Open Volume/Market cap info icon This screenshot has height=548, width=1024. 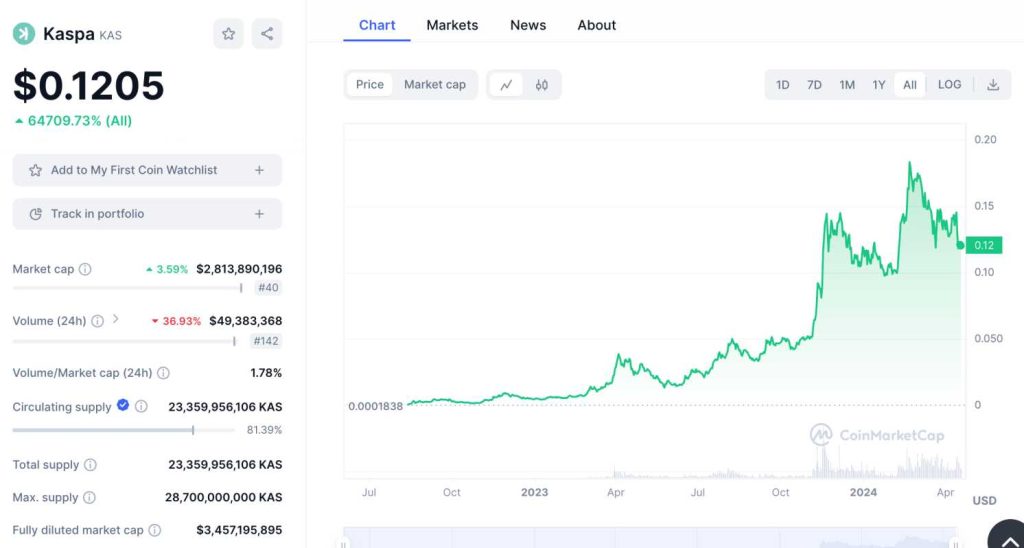coord(163,373)
